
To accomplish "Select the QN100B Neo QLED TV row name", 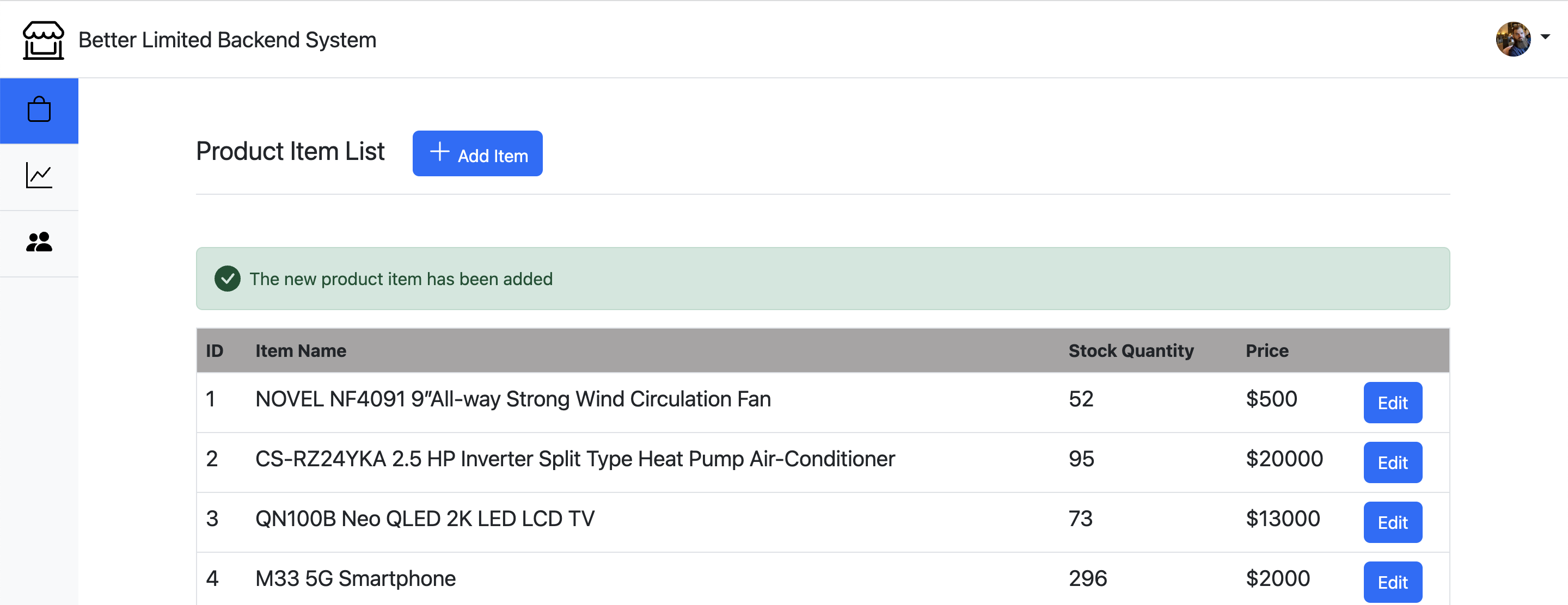I will (424, 518).
